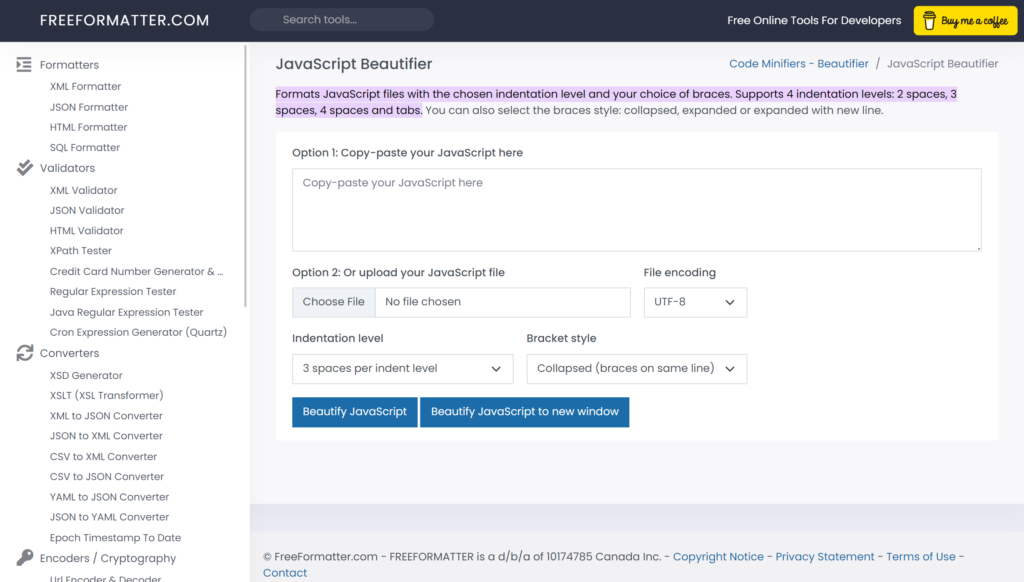Open the Regular Expression Tester sidebar item

point(113,291)
